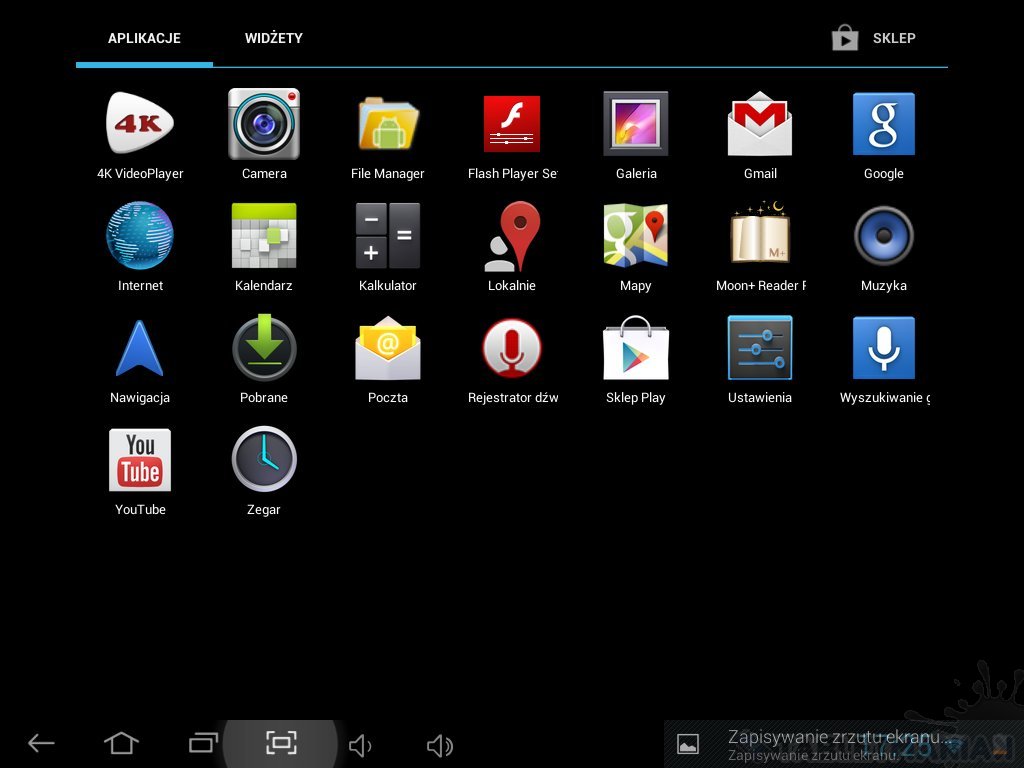The height and width of the screenshot is (768, 1024).
Task: Switch to the Widżety tab
Action: [273, 38]
